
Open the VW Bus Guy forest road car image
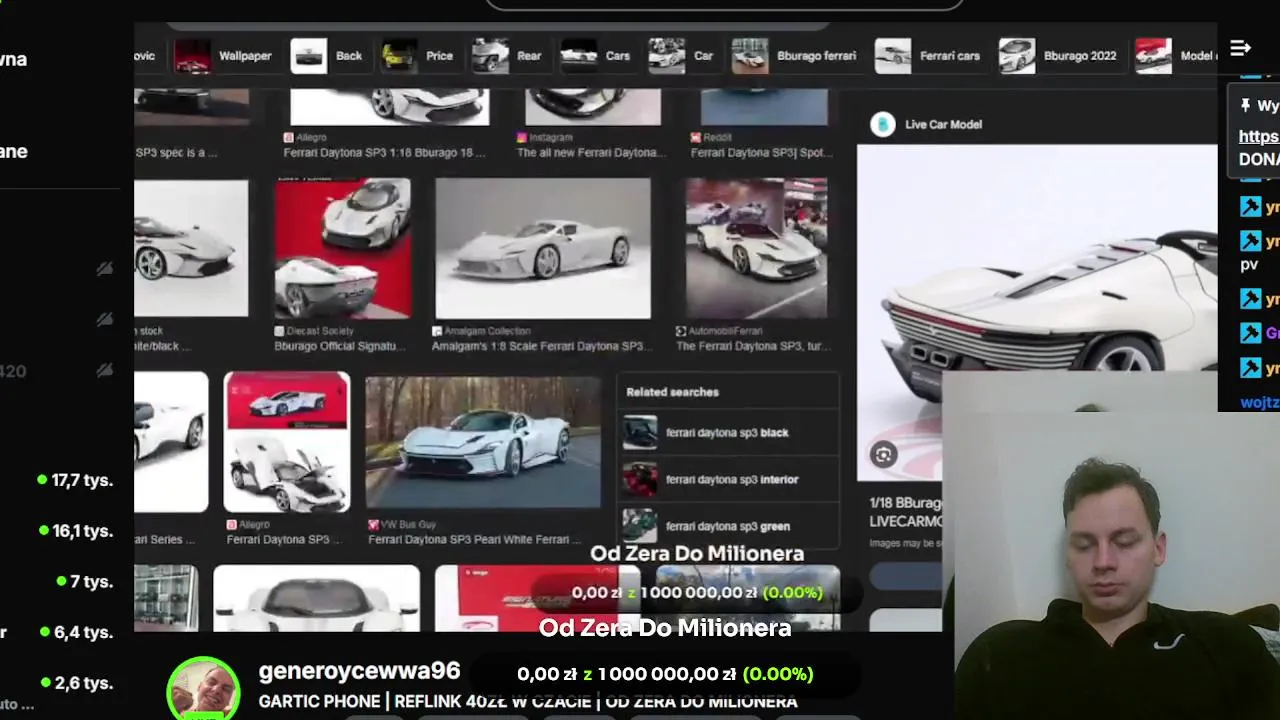point(483,441)
